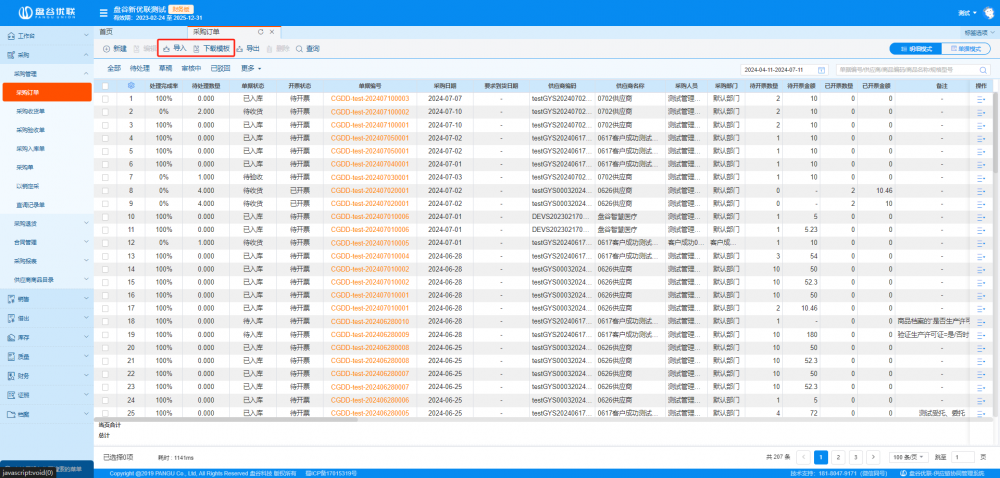Expand the 采购退货 sidebar group
Viewport: 1000px width, 478px height.
click(x=45, y=223)
